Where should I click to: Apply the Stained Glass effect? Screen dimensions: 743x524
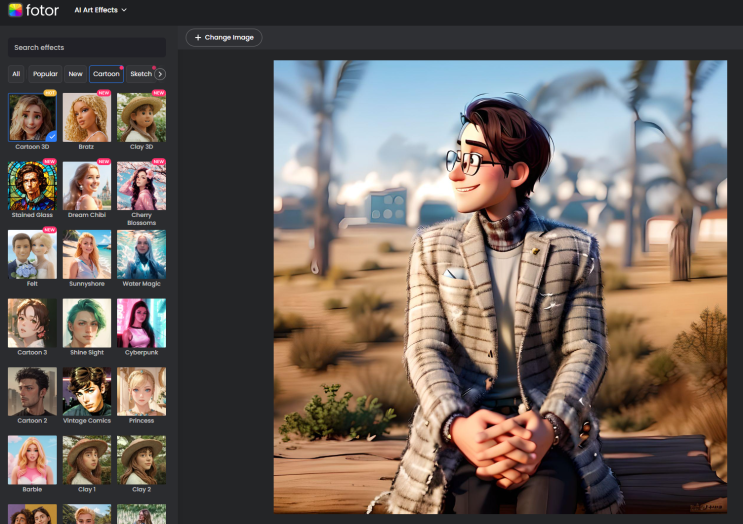coord(32,185)
